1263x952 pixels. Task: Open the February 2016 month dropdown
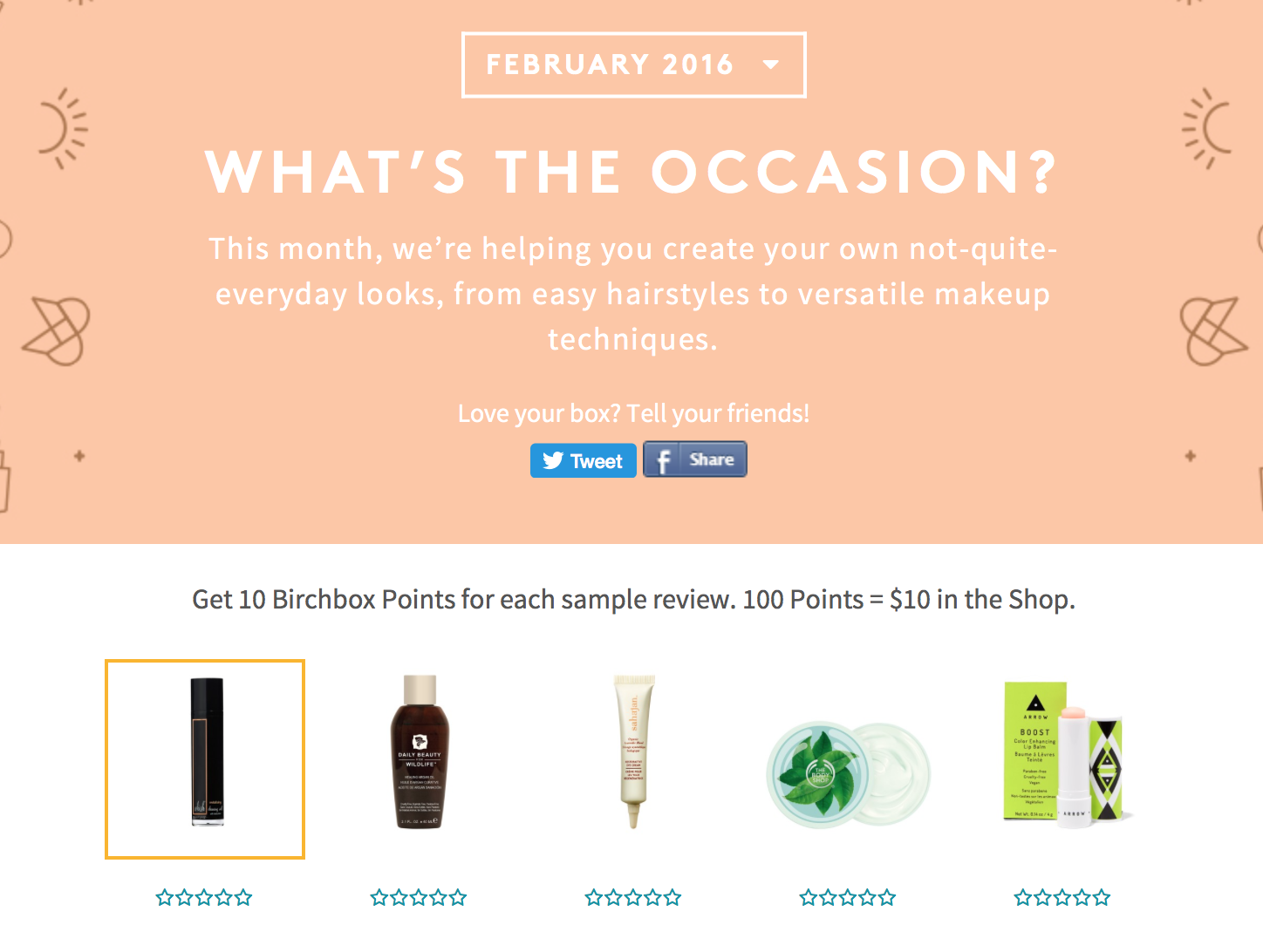point(633,65)
